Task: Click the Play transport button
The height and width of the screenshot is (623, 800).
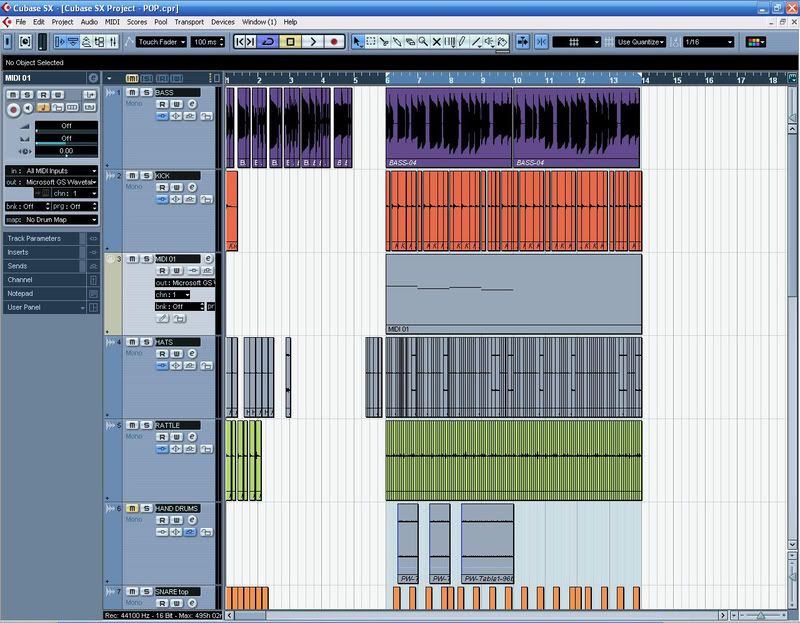Action: (x=312, y=42)
